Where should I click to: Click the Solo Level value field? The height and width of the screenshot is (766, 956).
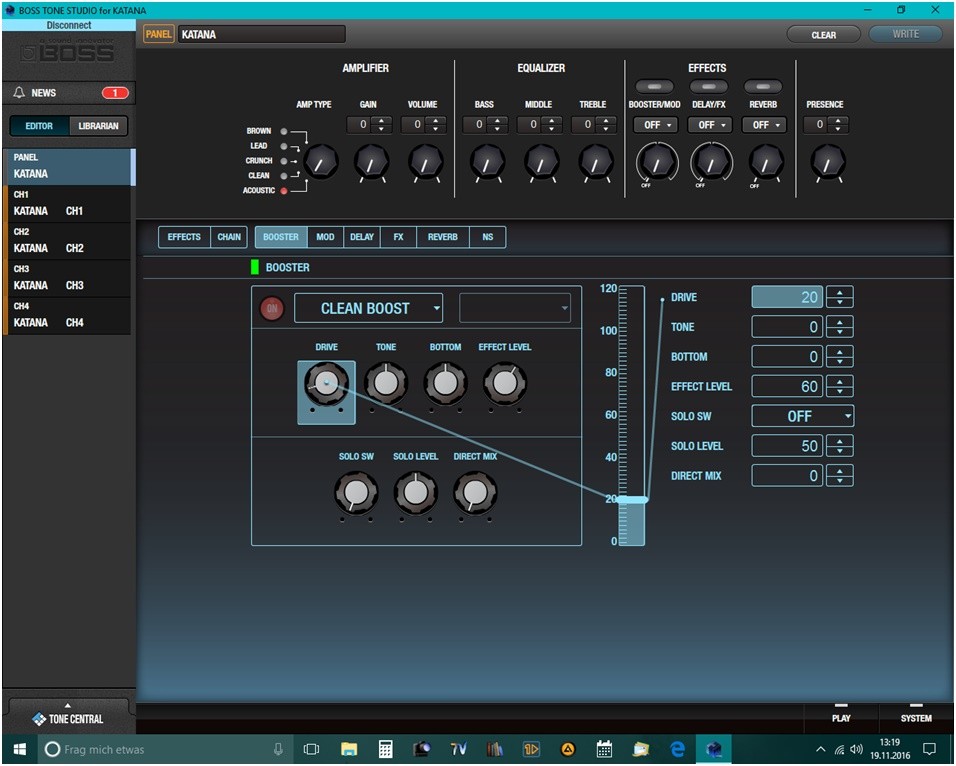[787, 446]
